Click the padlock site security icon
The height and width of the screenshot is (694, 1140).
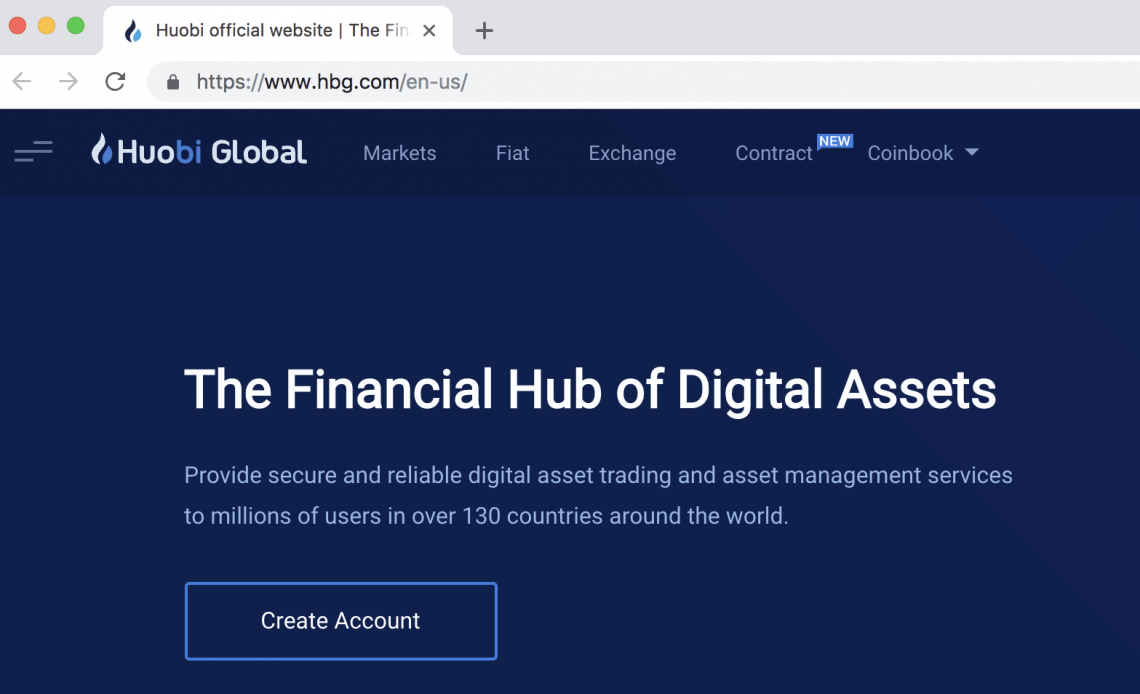pos(173,82)
